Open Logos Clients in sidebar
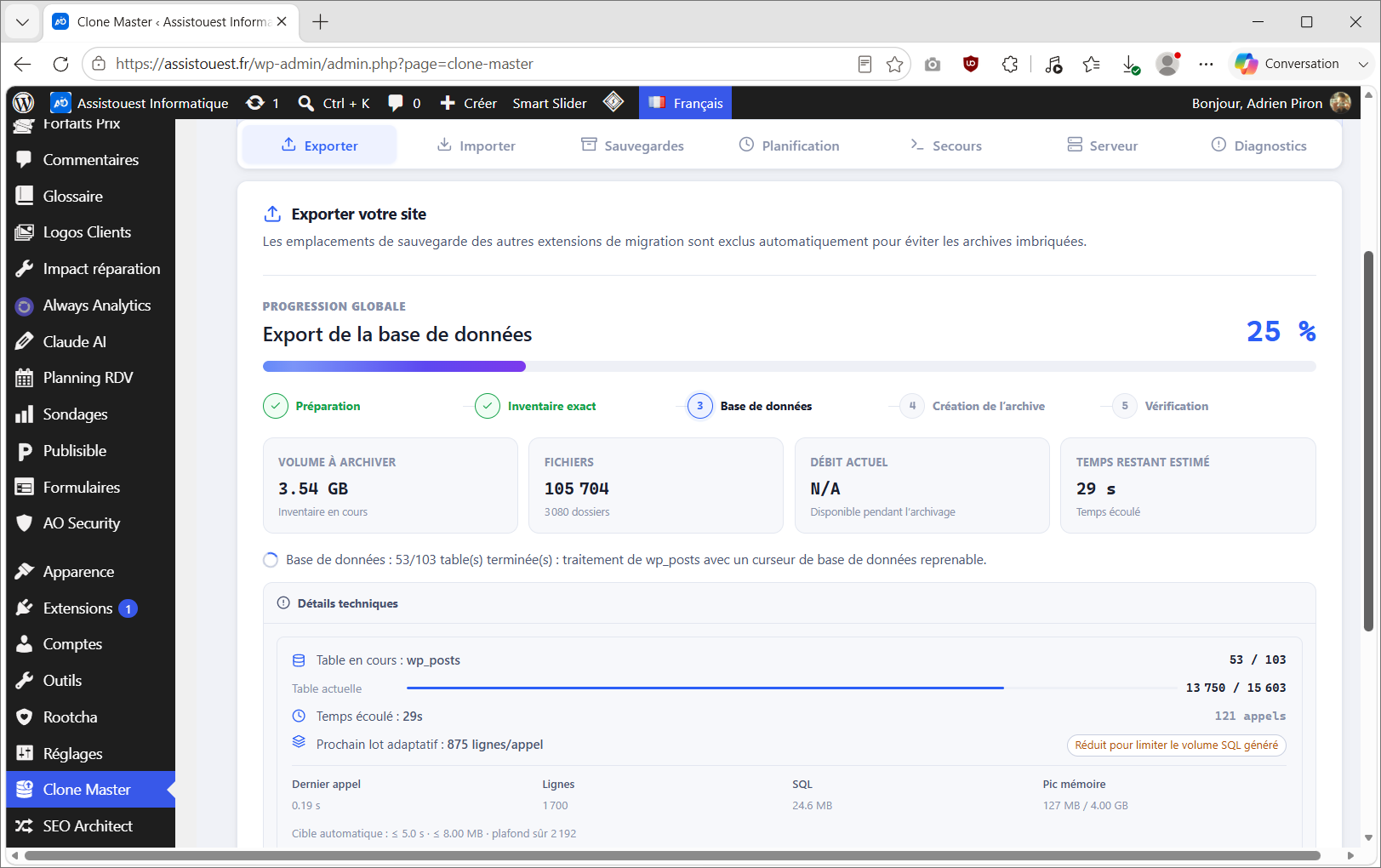Viewport: 1381px width, 868px height. pos(90,232)
